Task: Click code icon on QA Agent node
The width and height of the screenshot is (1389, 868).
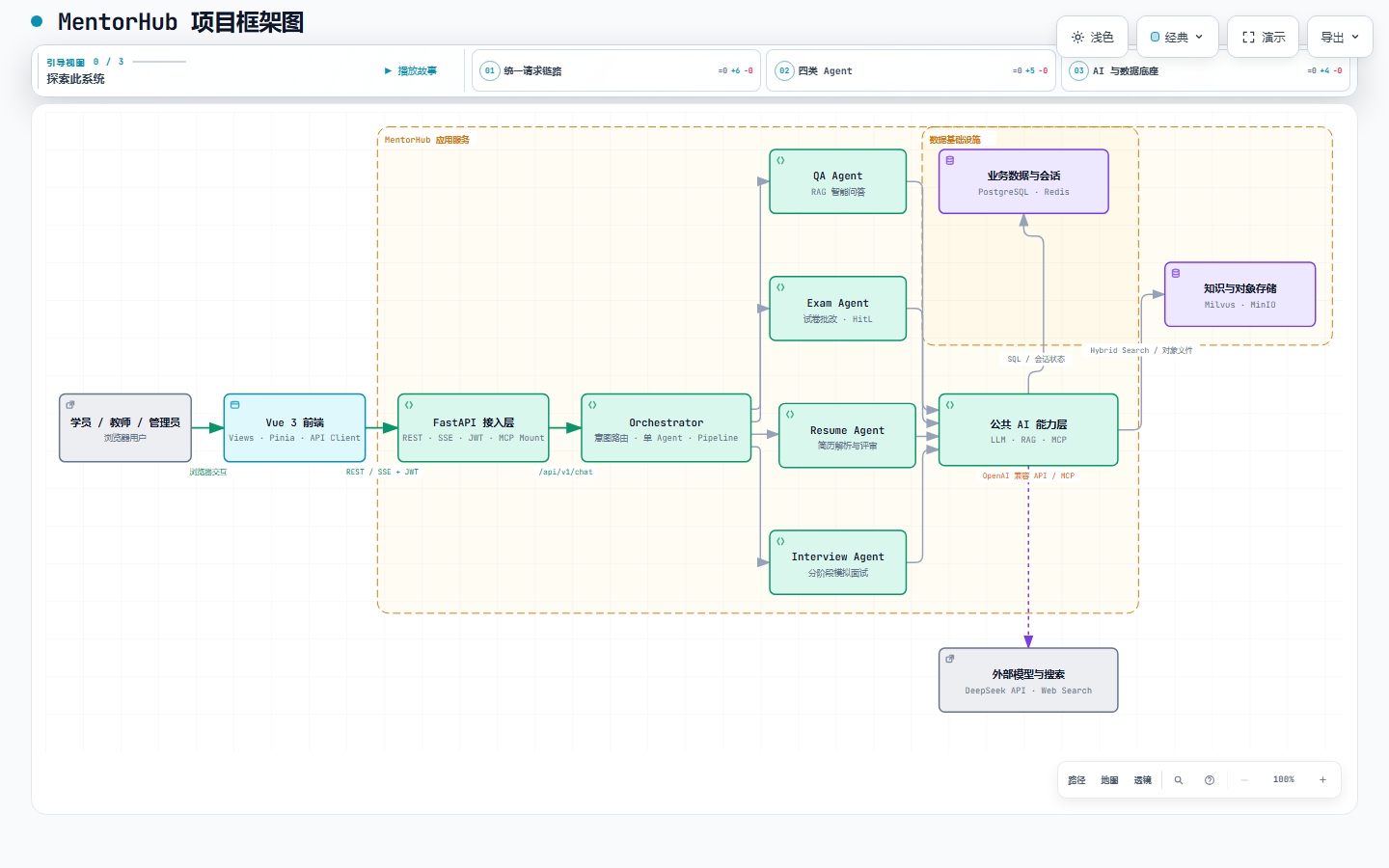Action: coord(780,160)
